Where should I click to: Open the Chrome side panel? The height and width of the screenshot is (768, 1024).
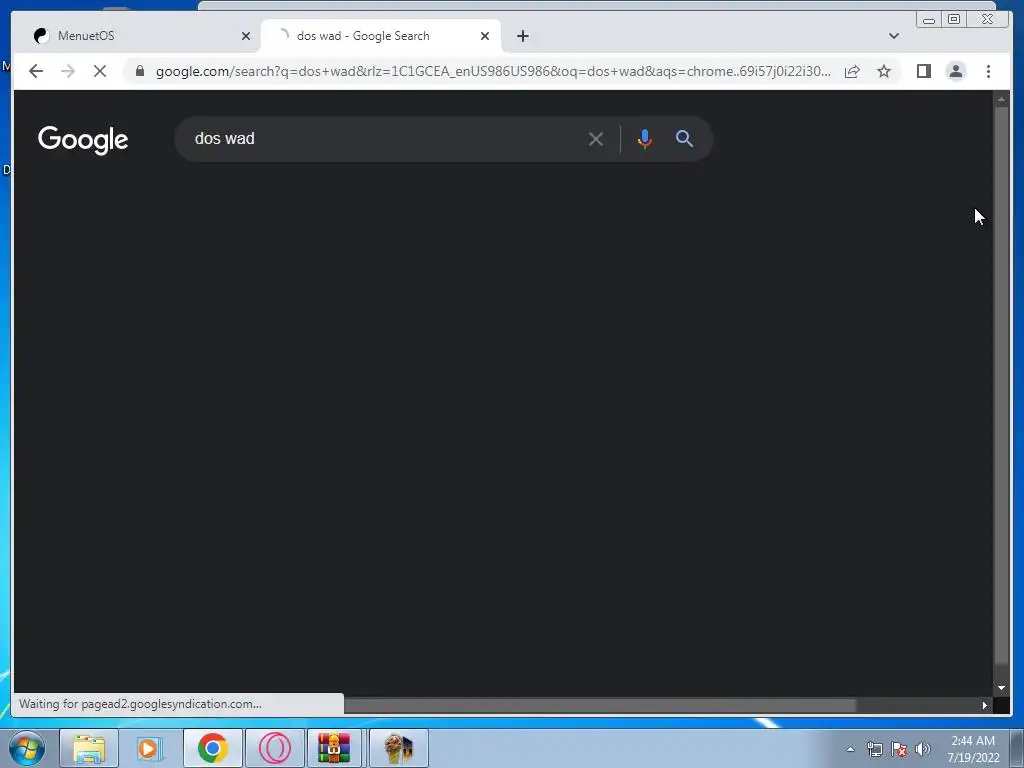923,71
